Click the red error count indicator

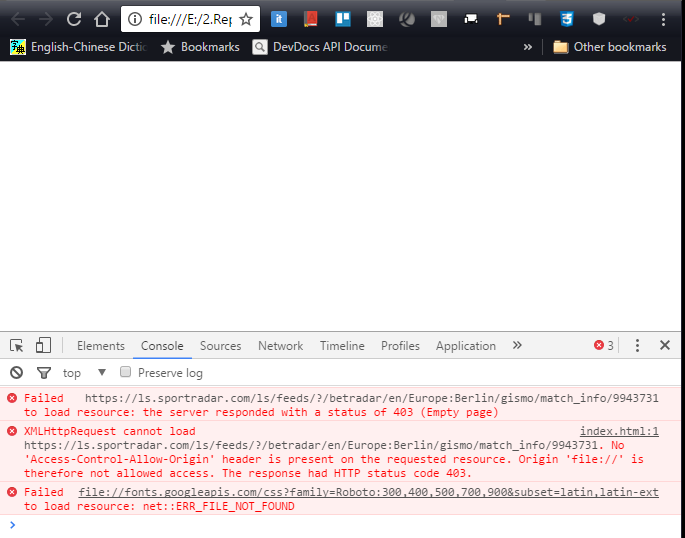click(604, 346)
